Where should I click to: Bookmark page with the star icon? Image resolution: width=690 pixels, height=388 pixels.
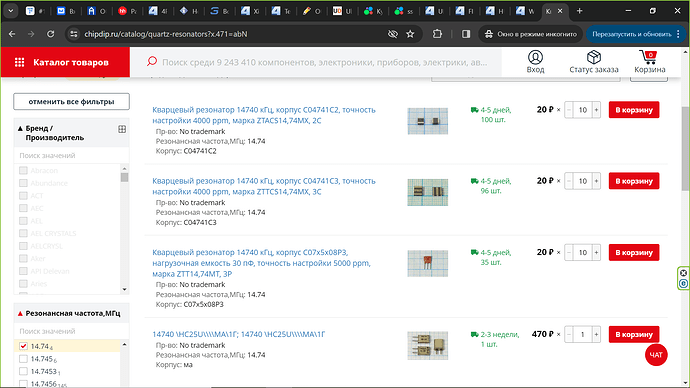point(410,34)
